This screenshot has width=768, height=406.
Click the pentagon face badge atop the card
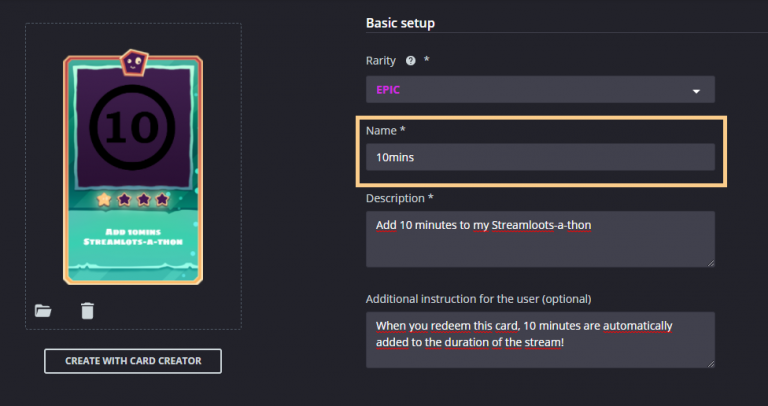pyautogui.click(x=133, y=63)
